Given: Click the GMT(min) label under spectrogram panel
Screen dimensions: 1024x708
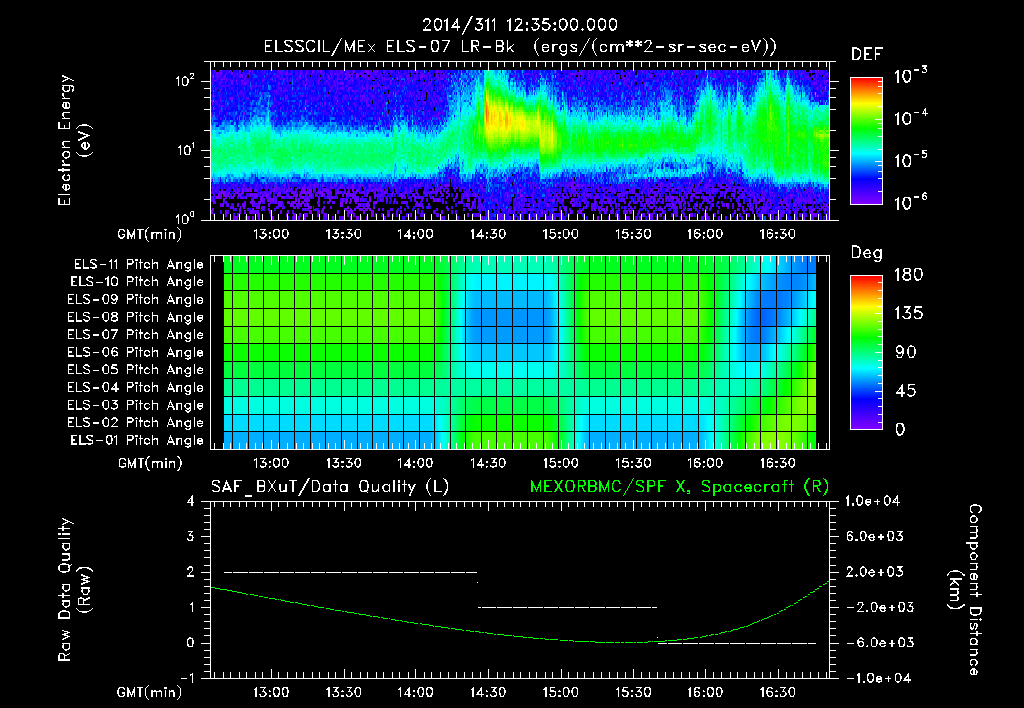Looking at the screenshot, I should click(150, 234).
